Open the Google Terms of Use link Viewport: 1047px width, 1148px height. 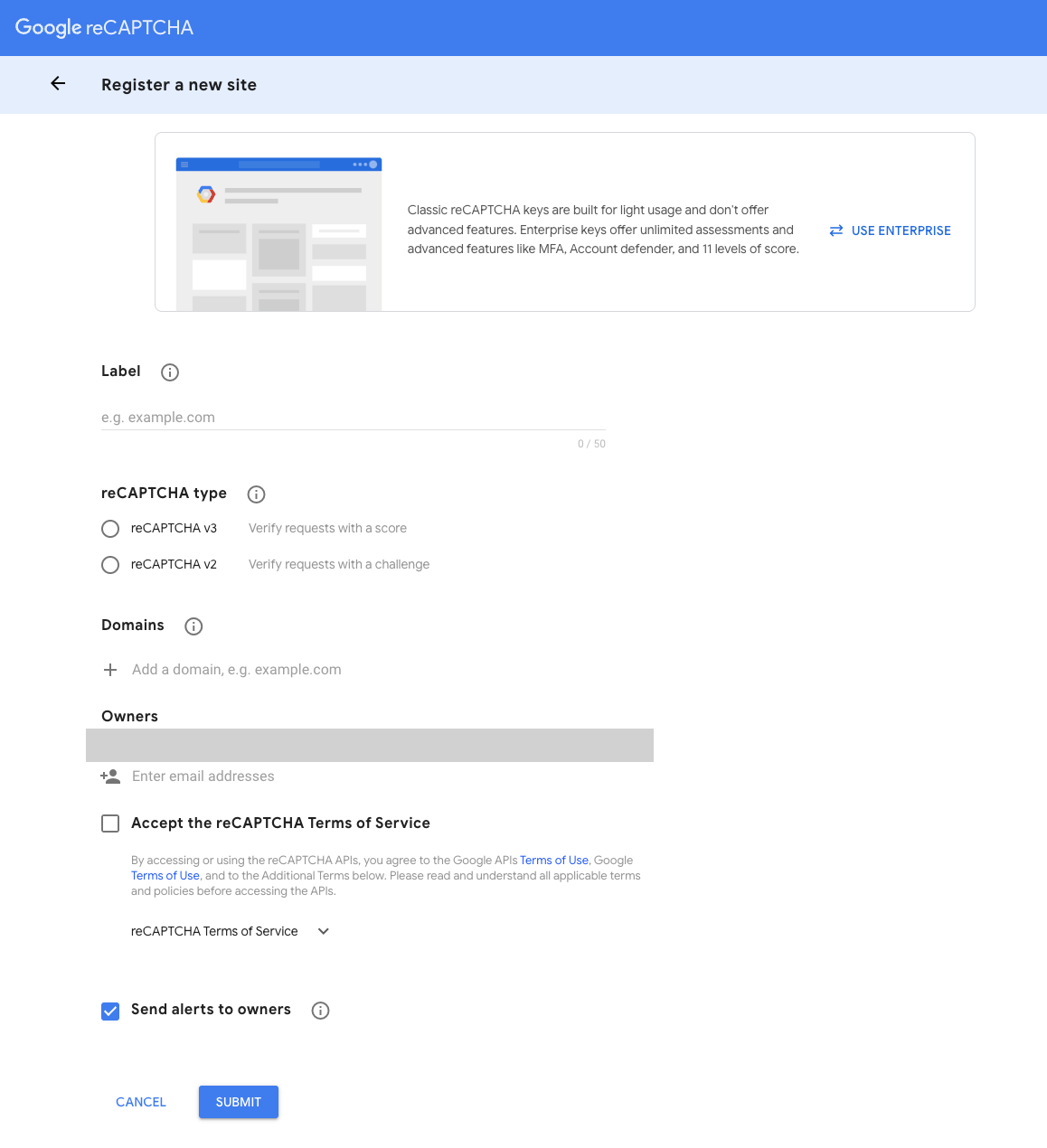point(165,876)
